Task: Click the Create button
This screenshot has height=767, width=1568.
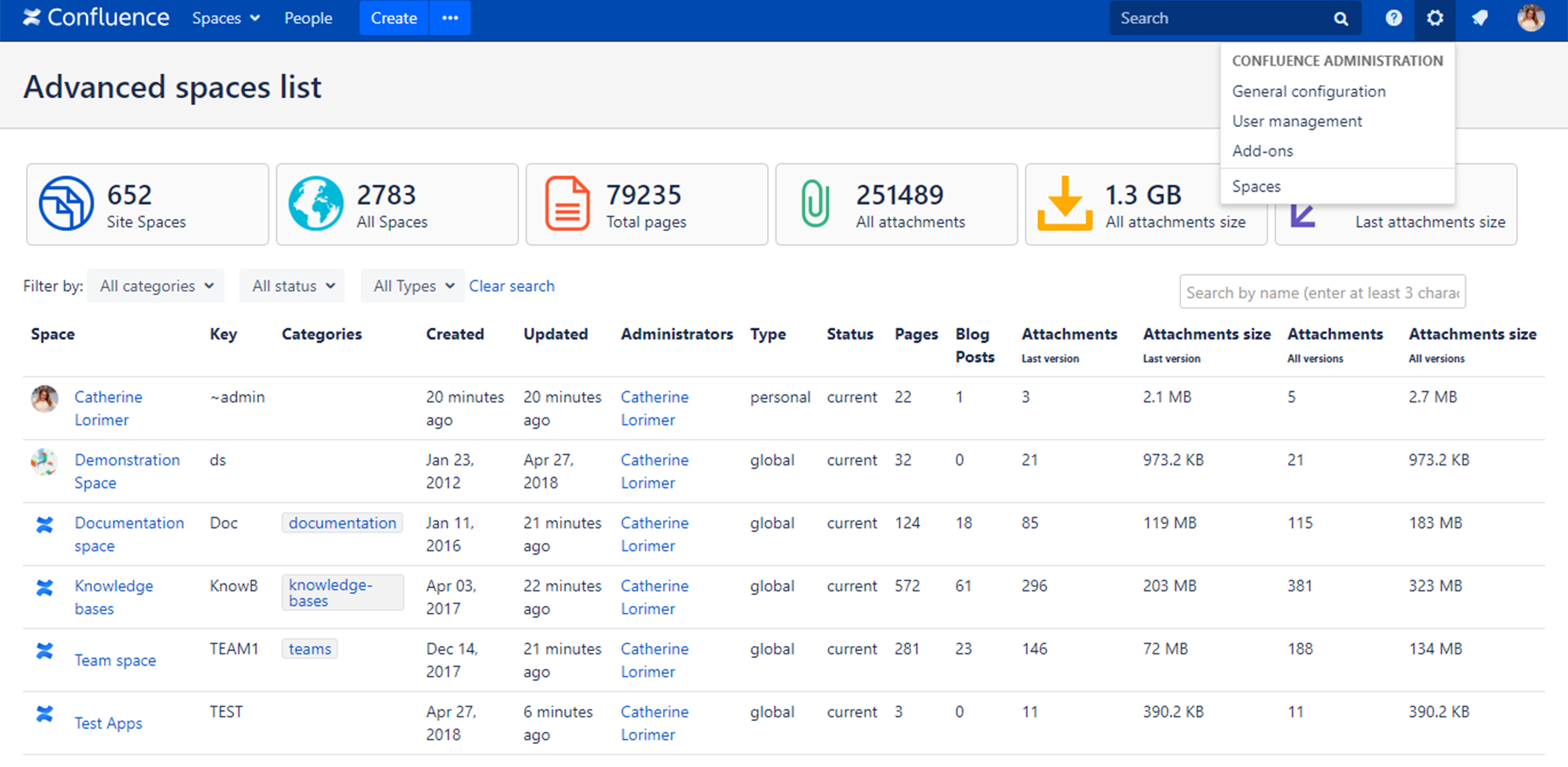Action: 394,18
